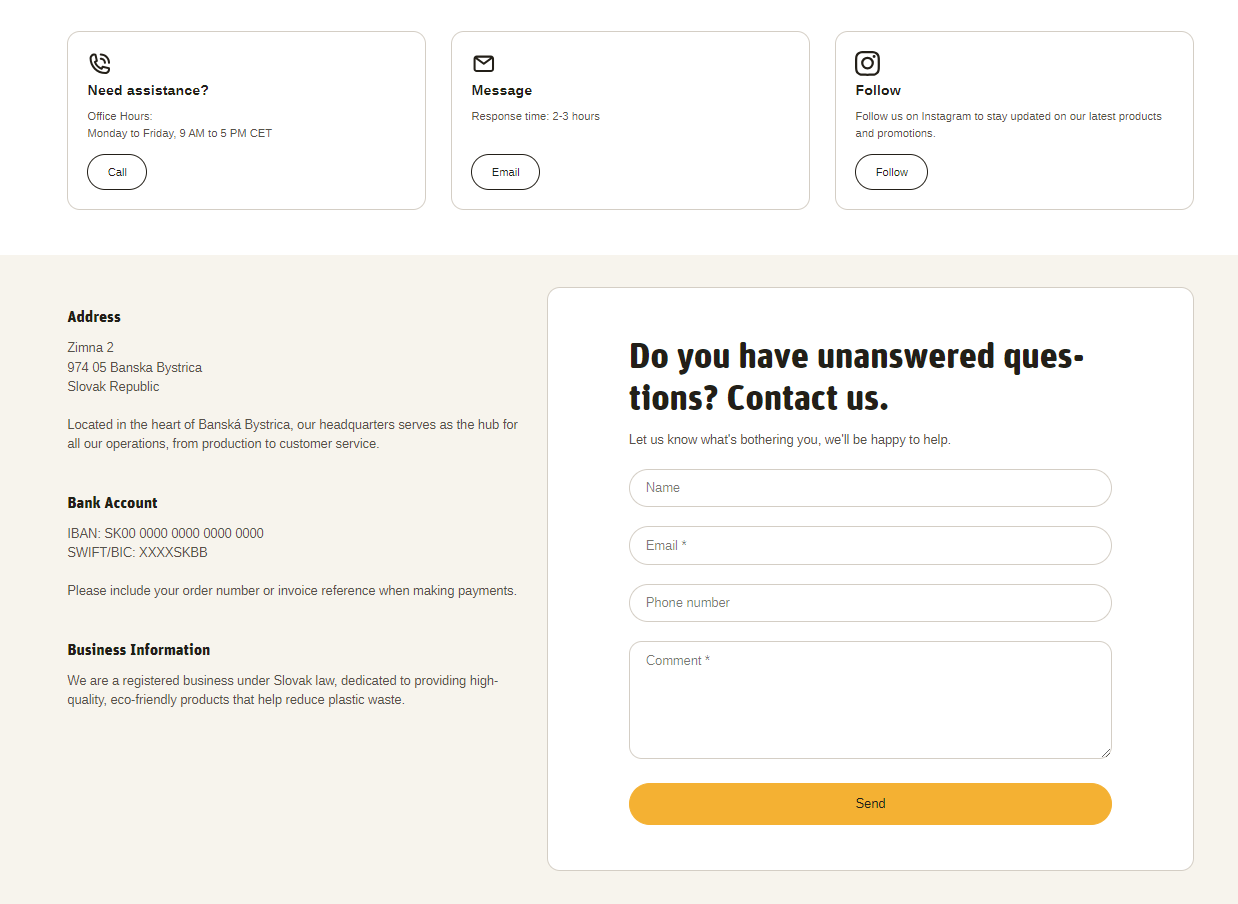Select the required Email field
The image size is (1238, 904).
point(869,545)
